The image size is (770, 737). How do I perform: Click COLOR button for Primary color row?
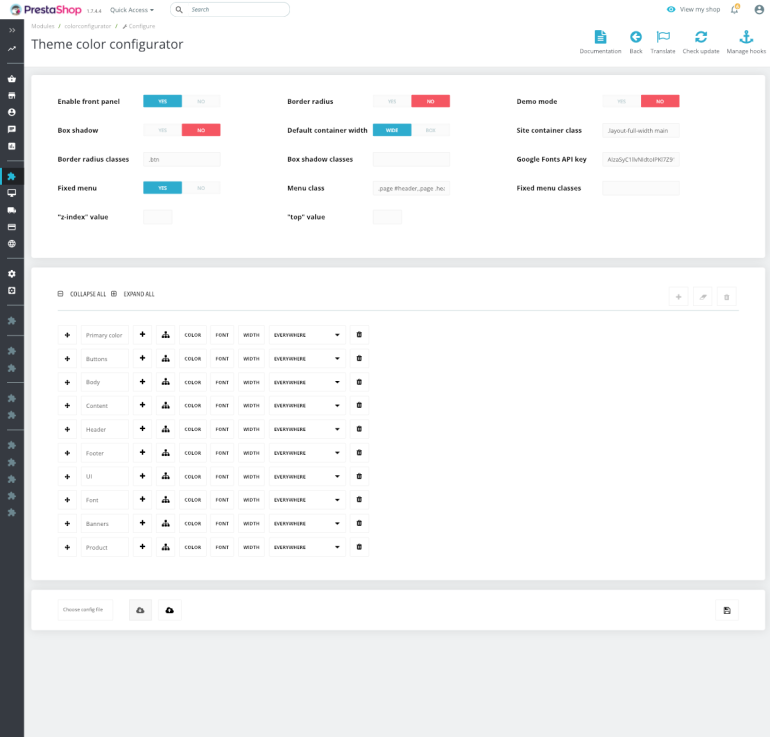coord(192,335)
